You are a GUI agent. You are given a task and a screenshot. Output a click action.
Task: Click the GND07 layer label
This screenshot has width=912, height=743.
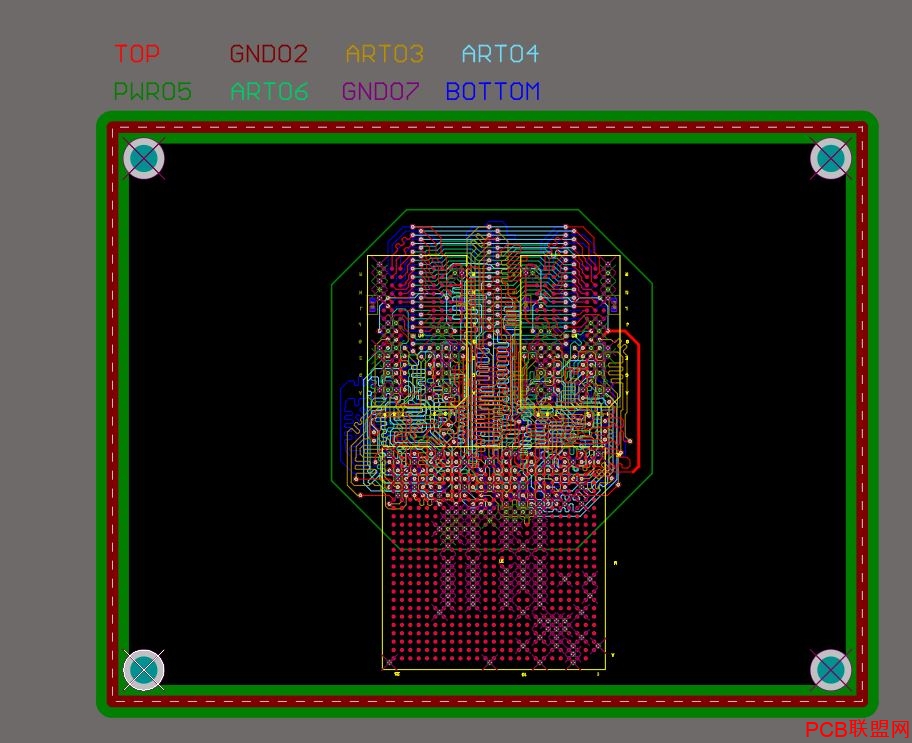point(380,91)
